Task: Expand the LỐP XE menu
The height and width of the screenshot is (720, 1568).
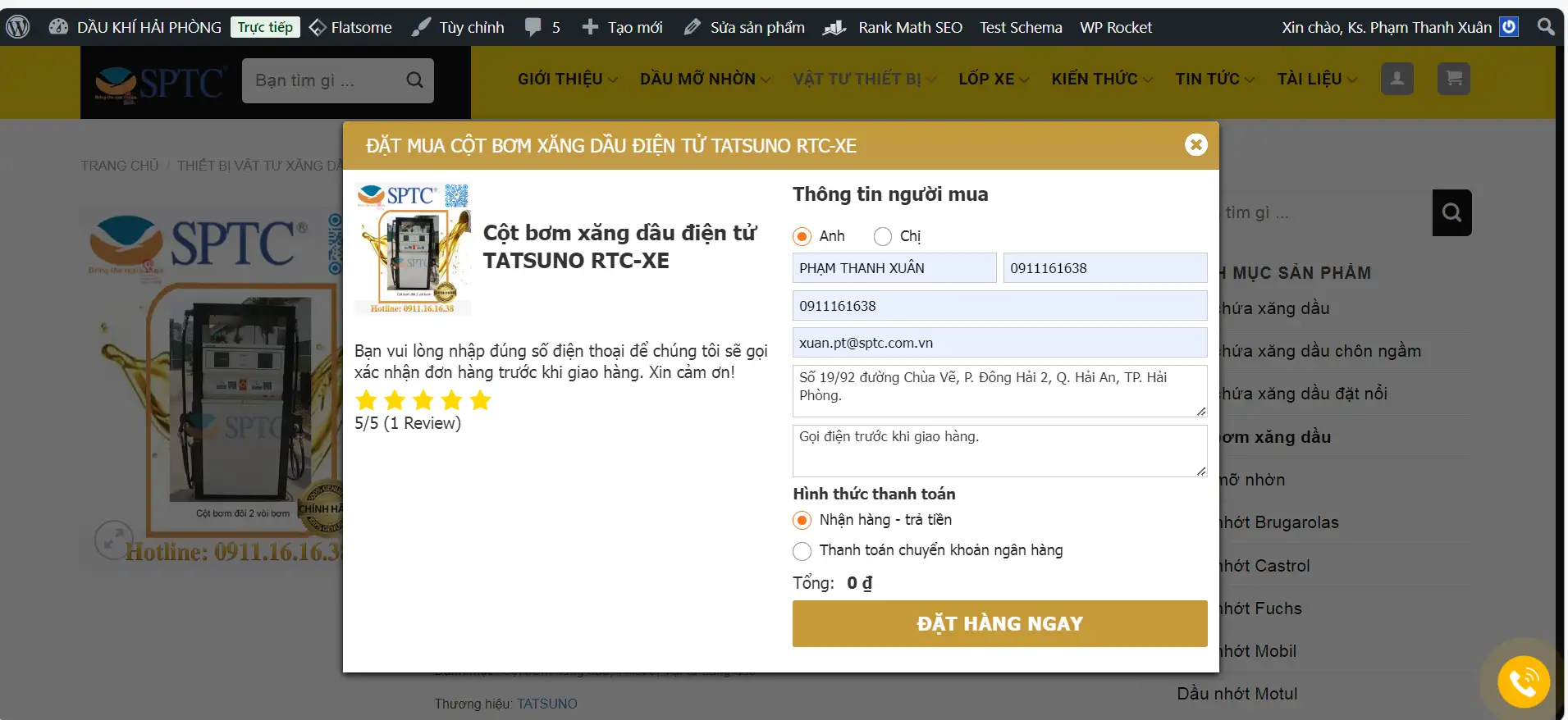Action: click(994, 79)
